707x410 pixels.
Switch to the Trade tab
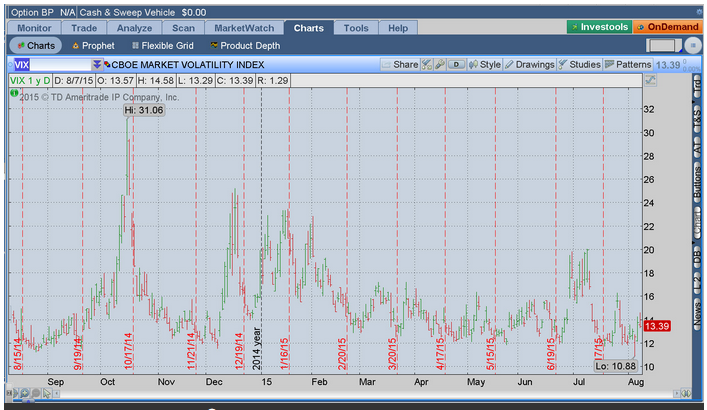(x=84, y=28)
